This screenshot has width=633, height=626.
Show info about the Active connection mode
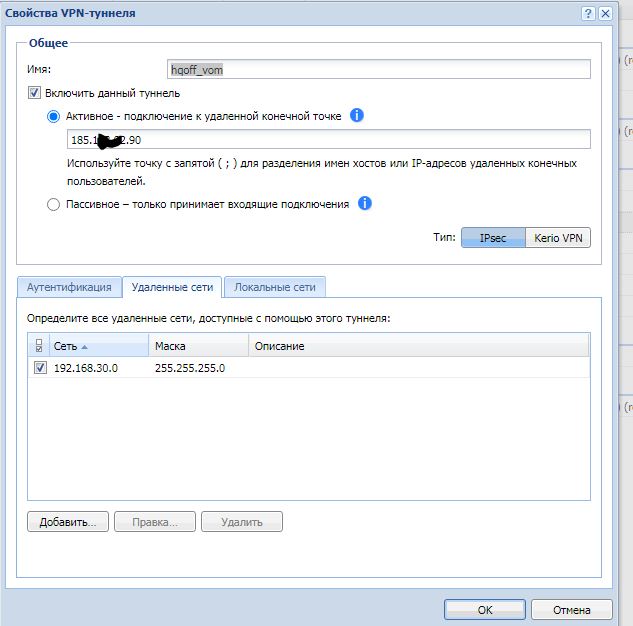click(x=356, y=115)
